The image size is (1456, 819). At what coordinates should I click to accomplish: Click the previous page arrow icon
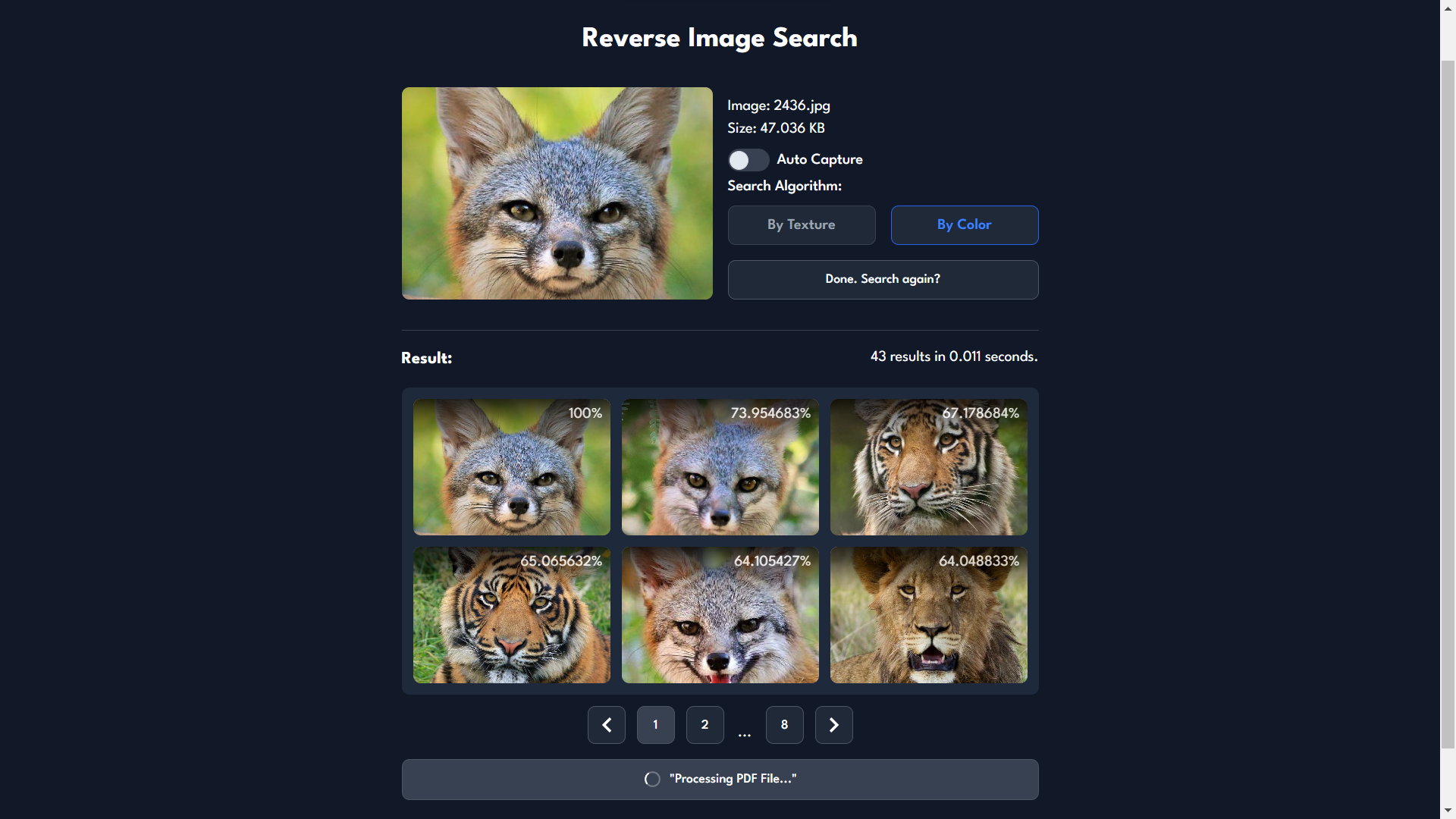tap(607, 725)
